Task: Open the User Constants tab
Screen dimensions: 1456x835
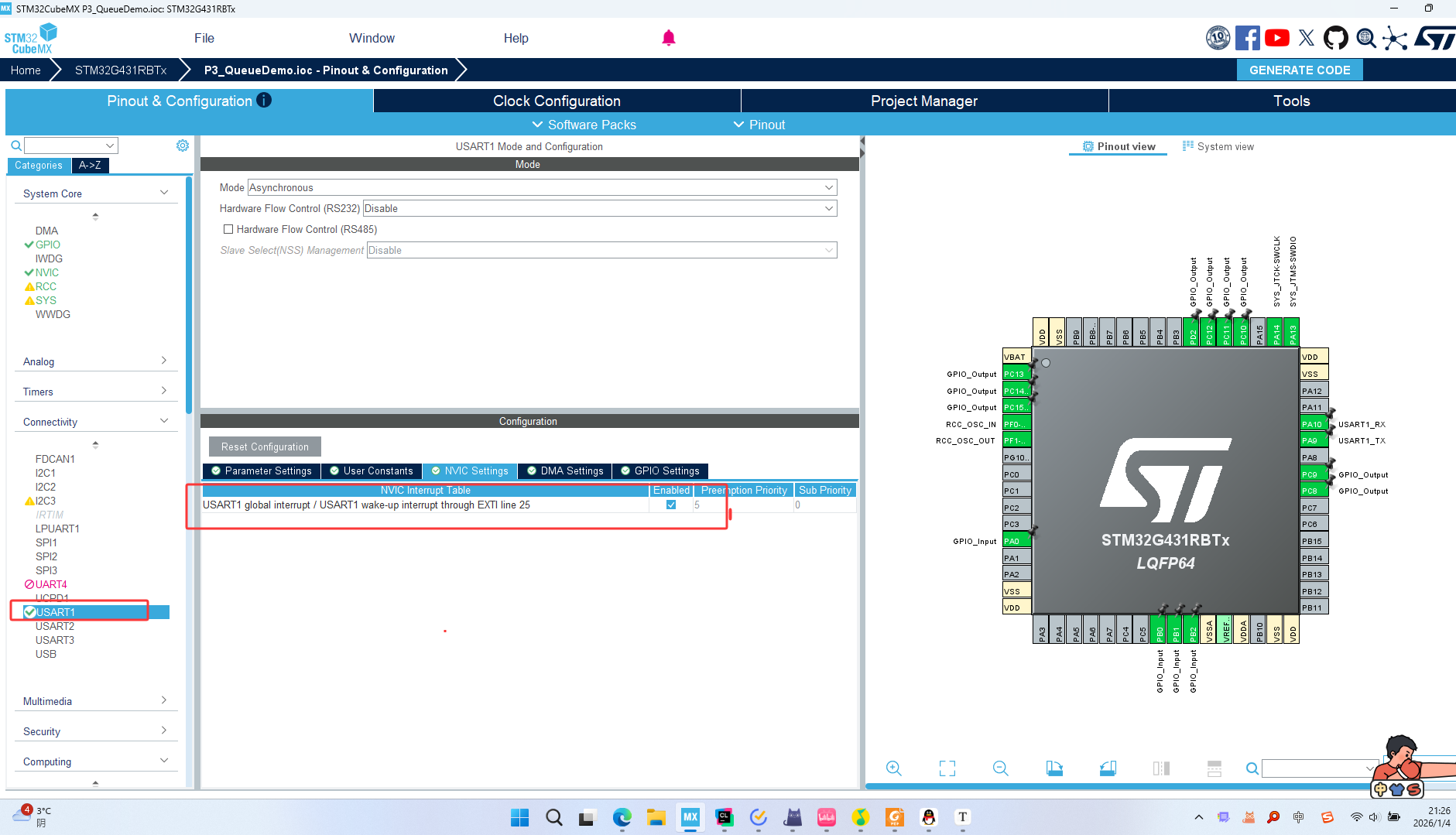Action: 372,471
